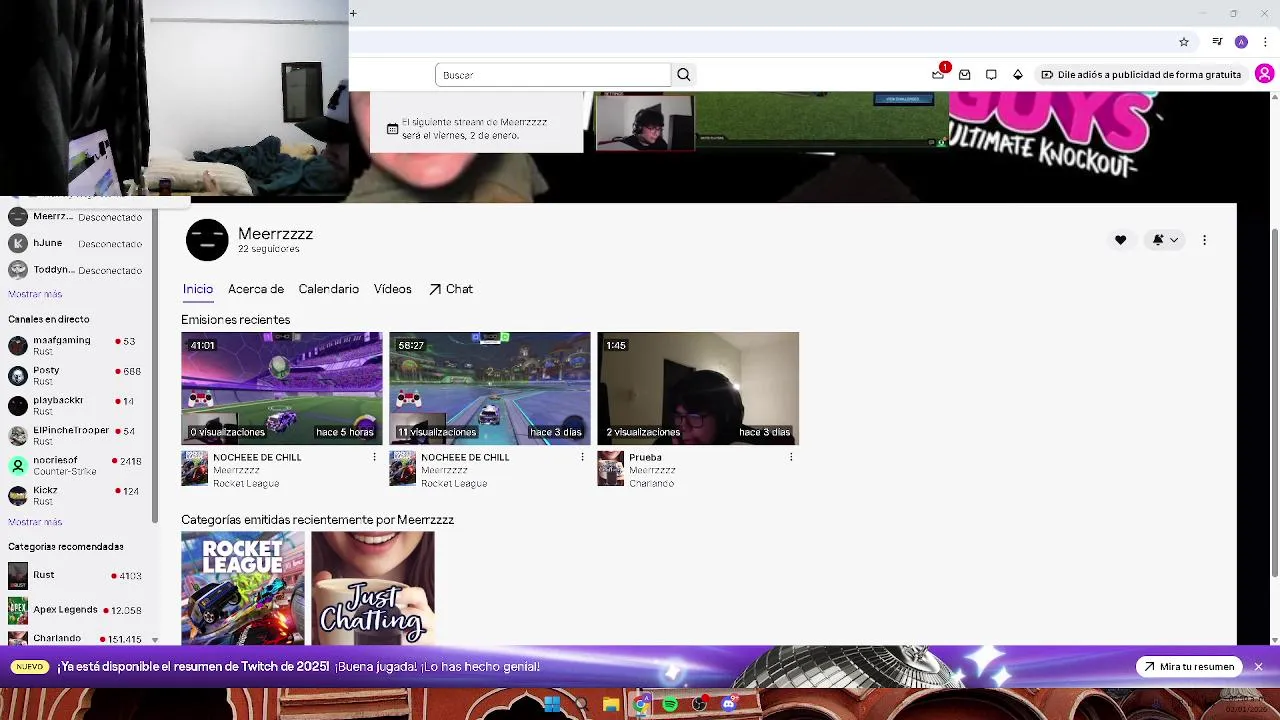This screenshot has width=1280, height=720.
Task: Click Mira tu resumen button
Action: (x=1189, y=667)
